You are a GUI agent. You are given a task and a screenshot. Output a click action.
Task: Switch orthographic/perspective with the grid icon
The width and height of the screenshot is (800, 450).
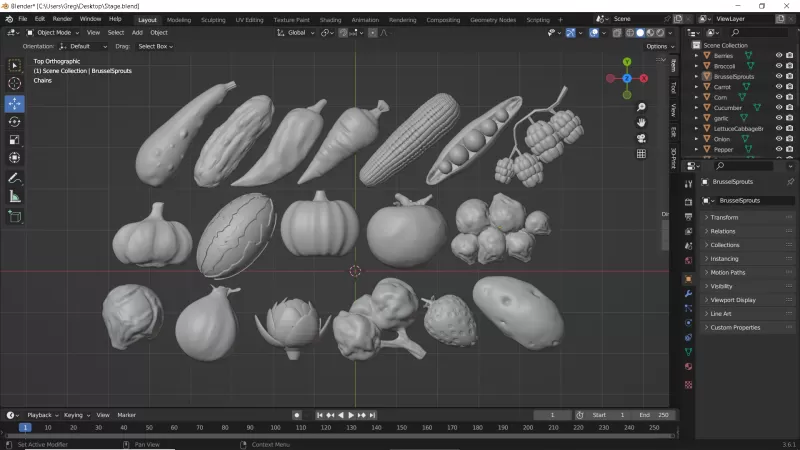click(x=641, y=154)
